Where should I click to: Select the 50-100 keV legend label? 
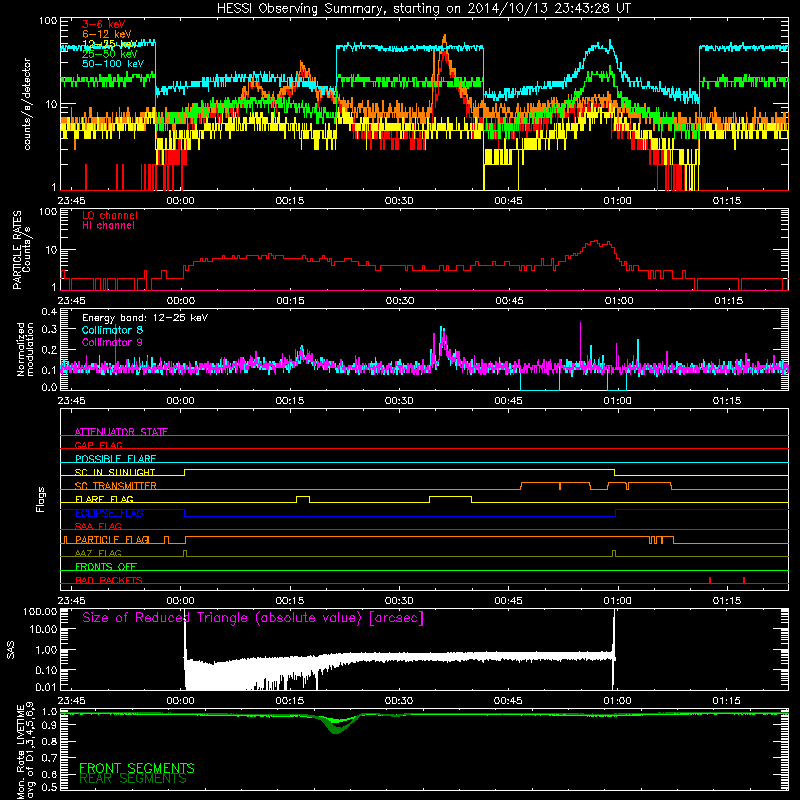click(113, 64)
